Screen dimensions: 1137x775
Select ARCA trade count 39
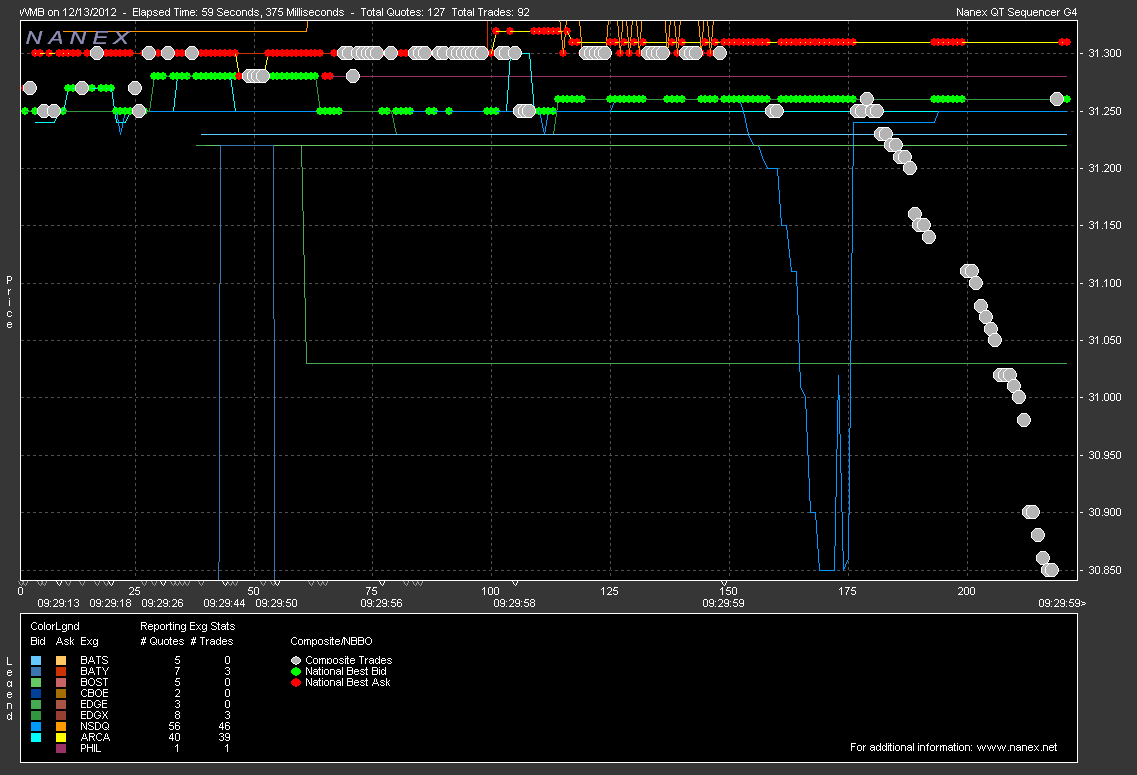pyautogui.click(x=224, y=737)
